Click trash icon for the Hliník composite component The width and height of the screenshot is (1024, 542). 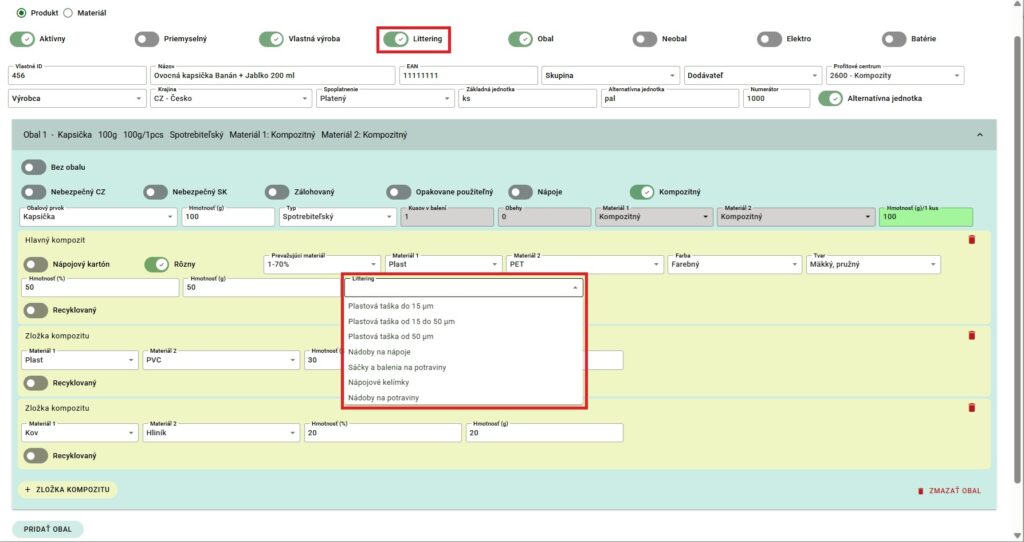(971, 408)
